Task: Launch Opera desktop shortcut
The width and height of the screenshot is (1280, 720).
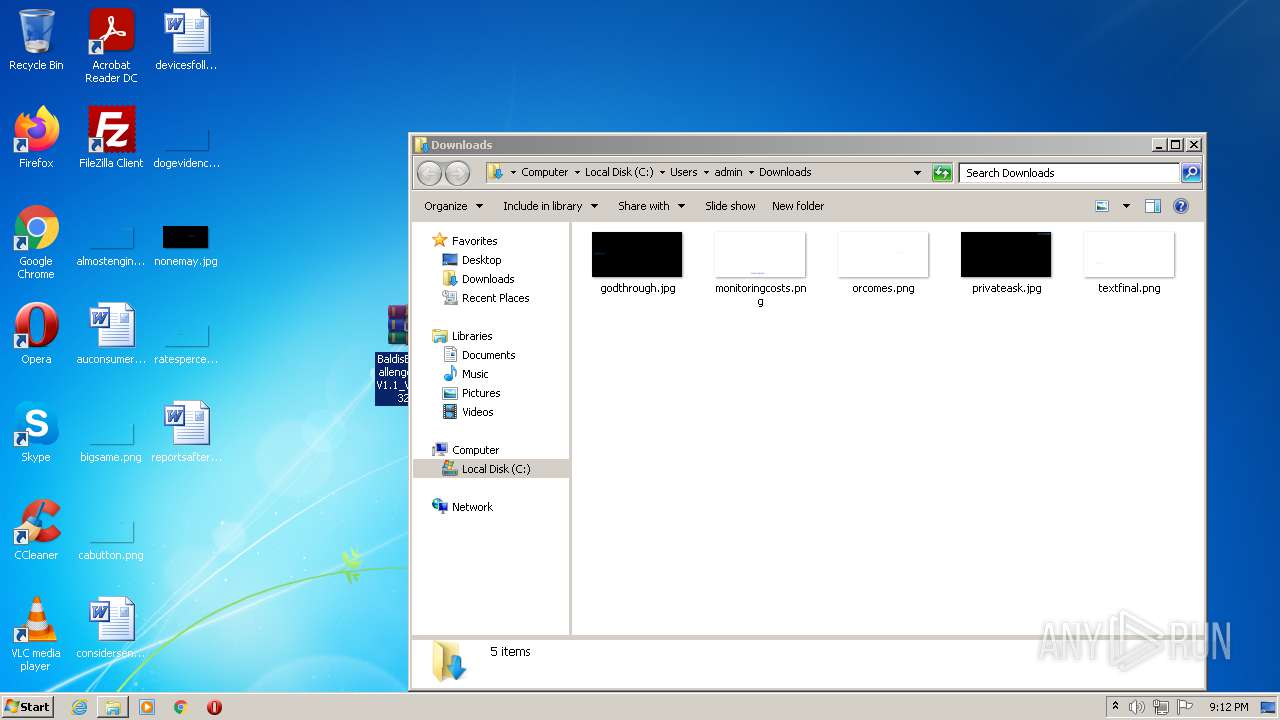Action: tap(36, 333)
